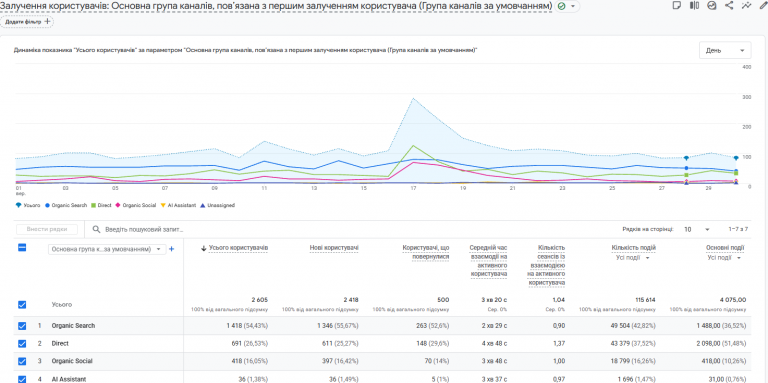Image resolution: width=768 pixels, height=383 pixels.
Task: Click the Organic Search row label
Action: tap(73, 326)
